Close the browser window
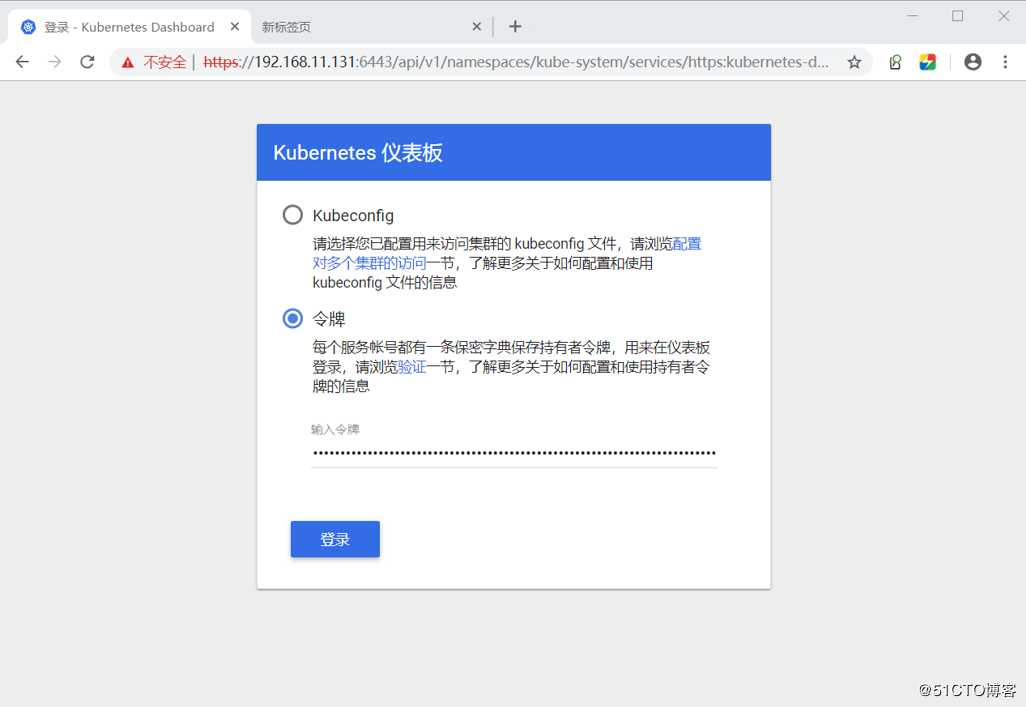Screen dimensions: 1026x707 (1003, 16)
